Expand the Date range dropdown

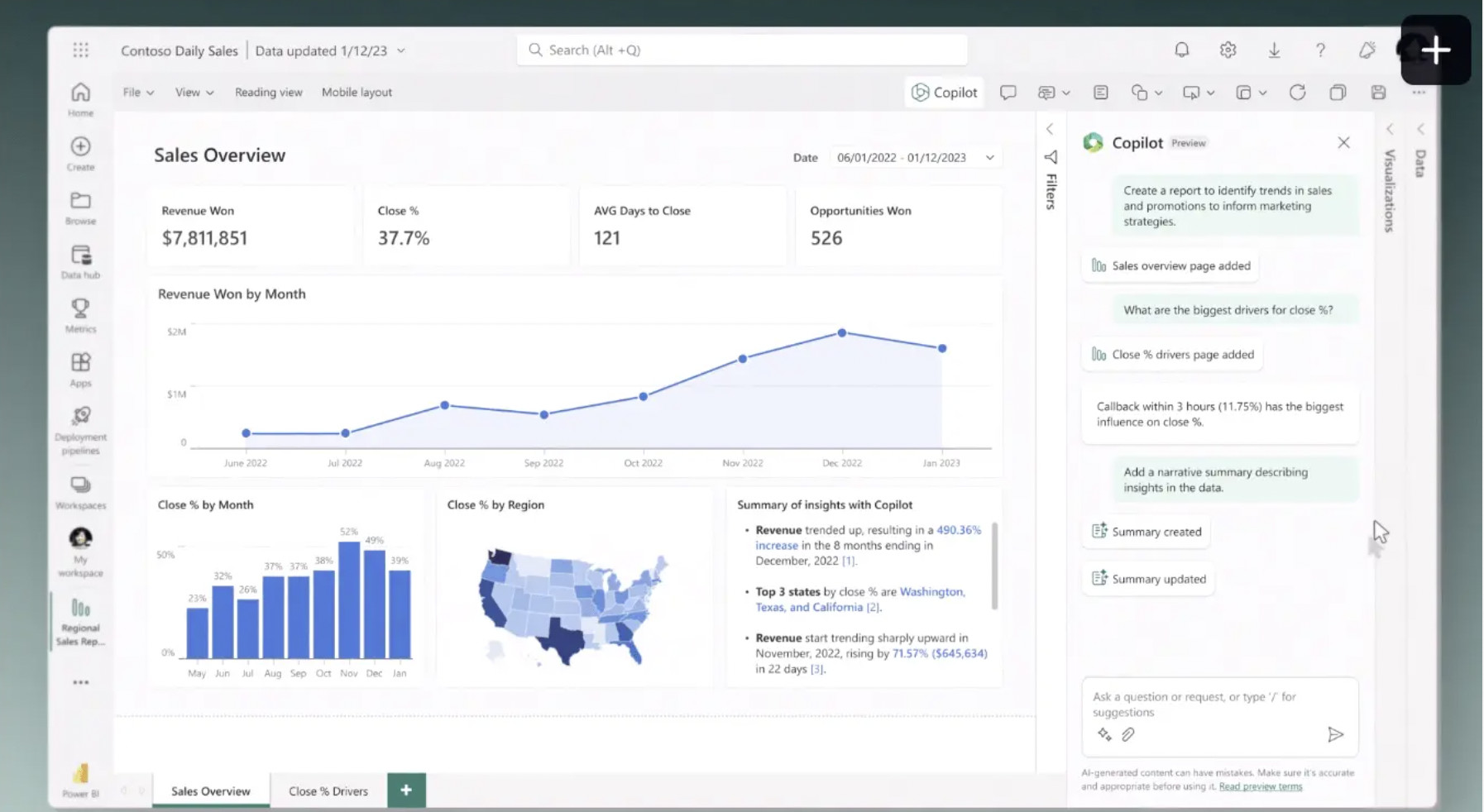point(989,158)
